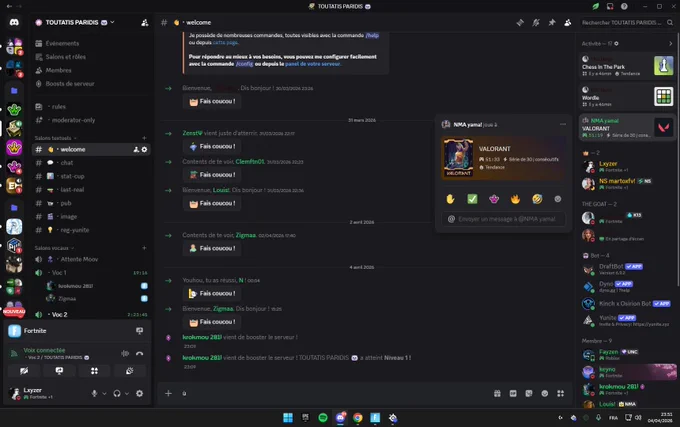This screenshot has width=680, height=427.
Task: Toggle member list visibility icon
Action: tap(567, 23)
